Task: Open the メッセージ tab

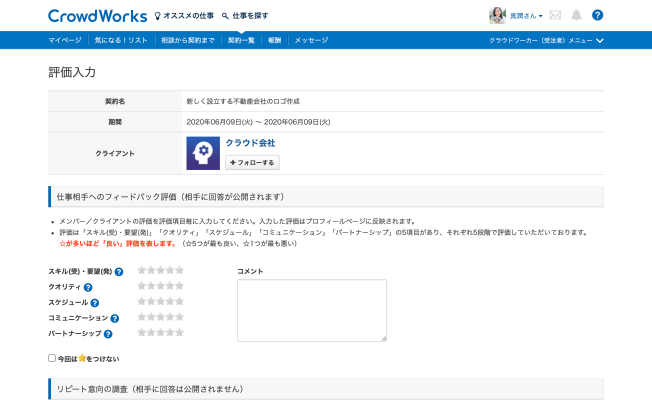Action: pos(311,40)
